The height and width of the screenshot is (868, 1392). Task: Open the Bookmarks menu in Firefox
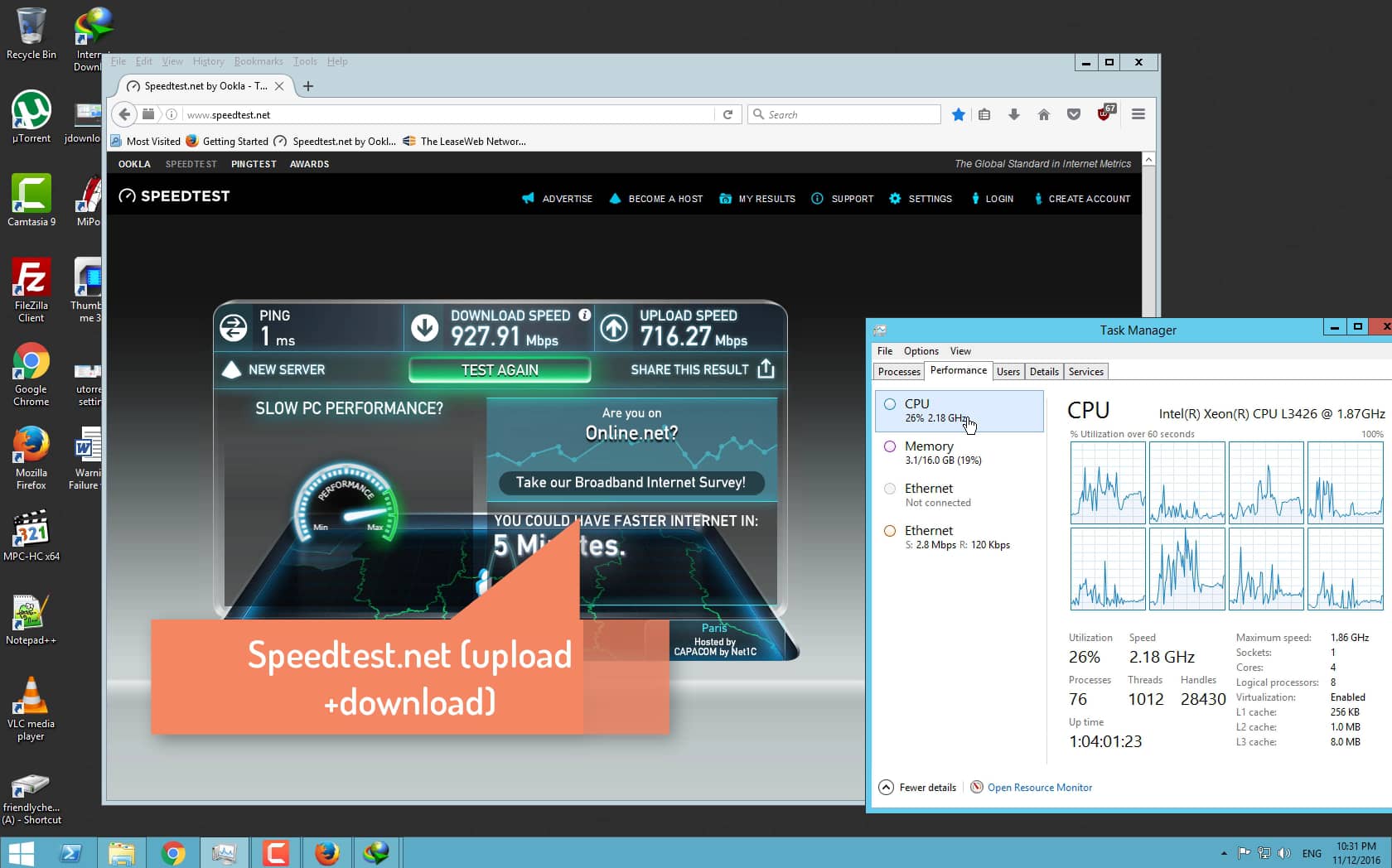pyautogui.click(x=258, y=61)
